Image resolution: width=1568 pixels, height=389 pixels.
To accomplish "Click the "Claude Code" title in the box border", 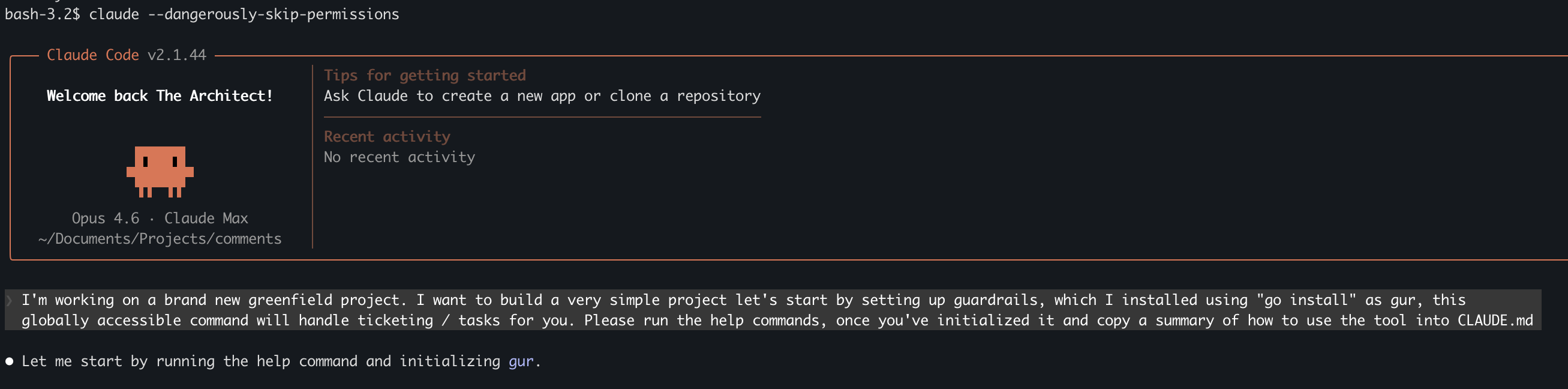I will tap(92, 55).
